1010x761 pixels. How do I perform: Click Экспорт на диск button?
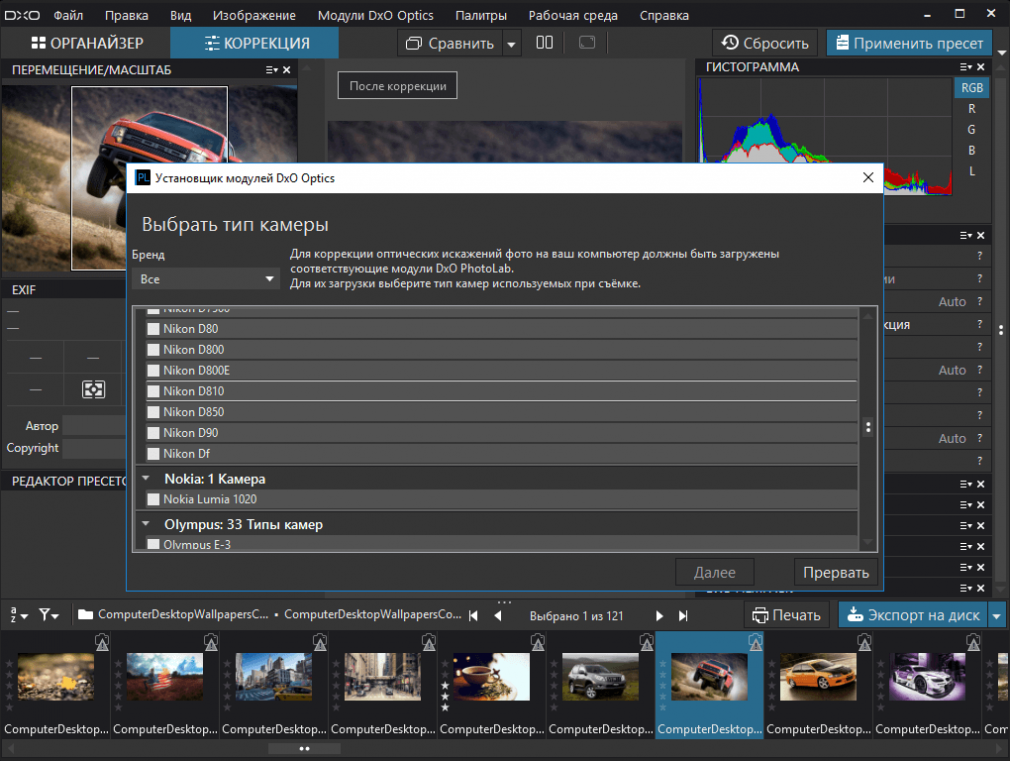[x=914, y=615]
